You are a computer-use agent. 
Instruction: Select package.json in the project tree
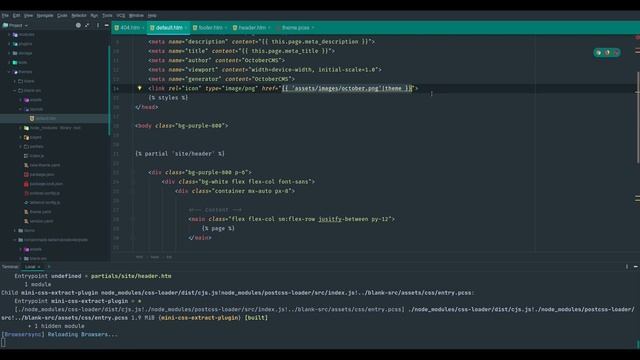pos(38,175)
